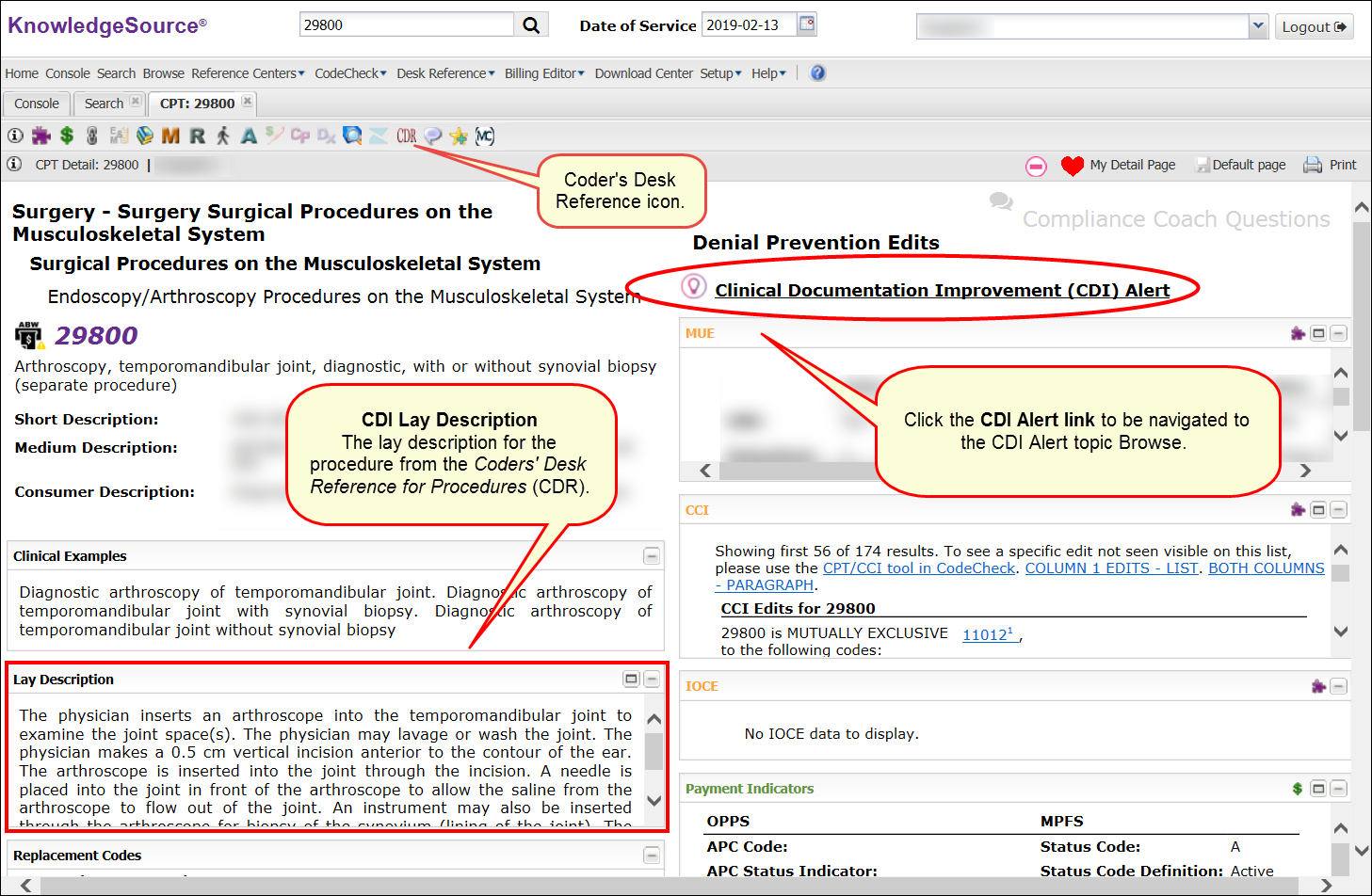Click the blue help question mark icon

click(817, 72)
